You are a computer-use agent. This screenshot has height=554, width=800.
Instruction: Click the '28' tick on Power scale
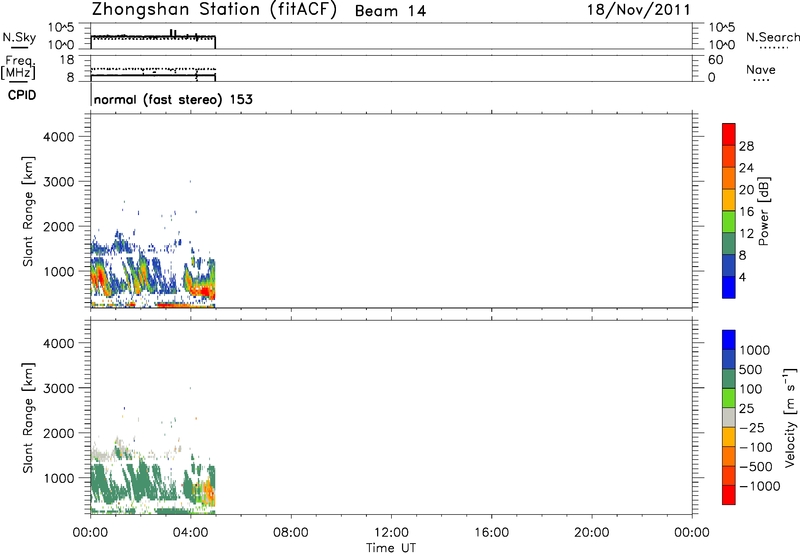click(746, 146)
